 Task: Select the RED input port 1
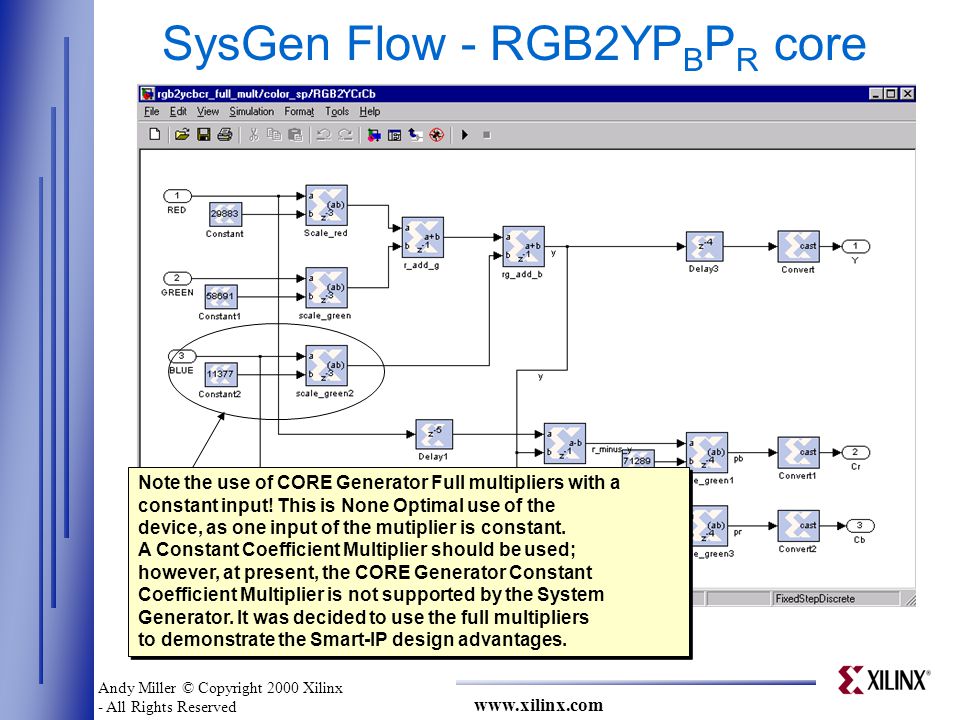pyautogui.click(x=177, y=196)
